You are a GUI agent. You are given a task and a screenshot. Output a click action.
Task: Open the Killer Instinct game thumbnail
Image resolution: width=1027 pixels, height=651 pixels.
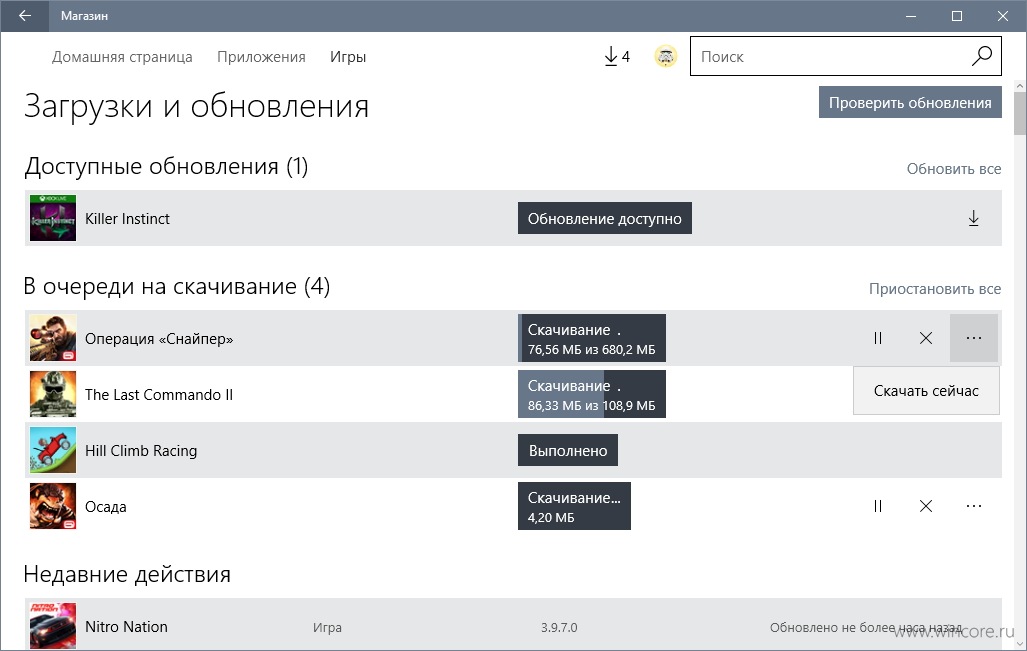coord(53,218)
